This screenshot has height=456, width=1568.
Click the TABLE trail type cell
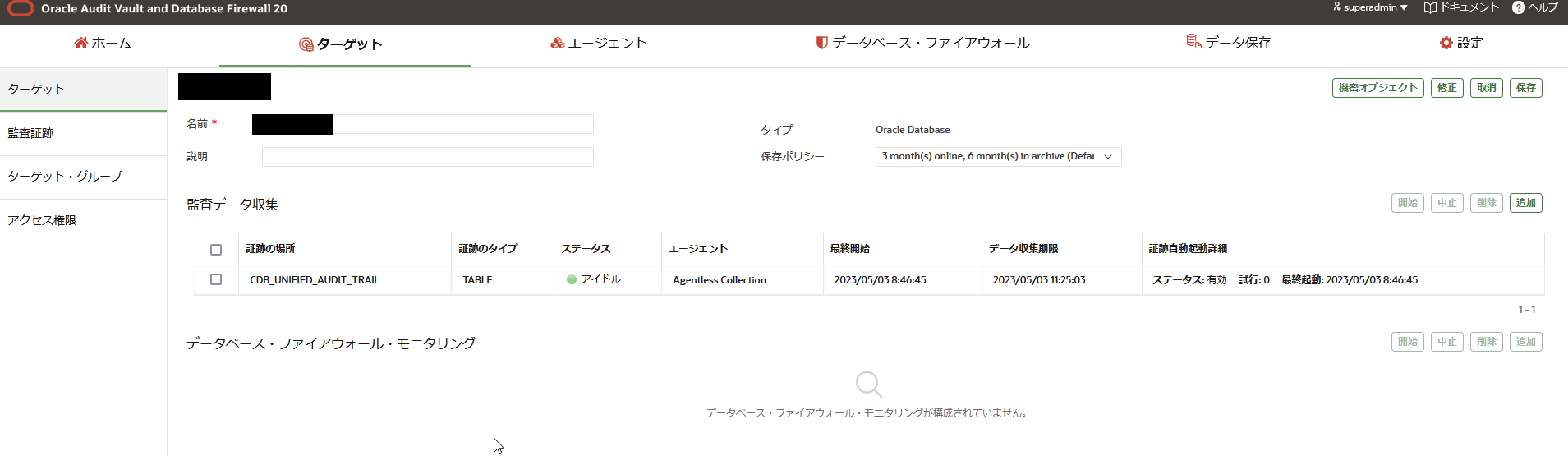pos(477,280)
